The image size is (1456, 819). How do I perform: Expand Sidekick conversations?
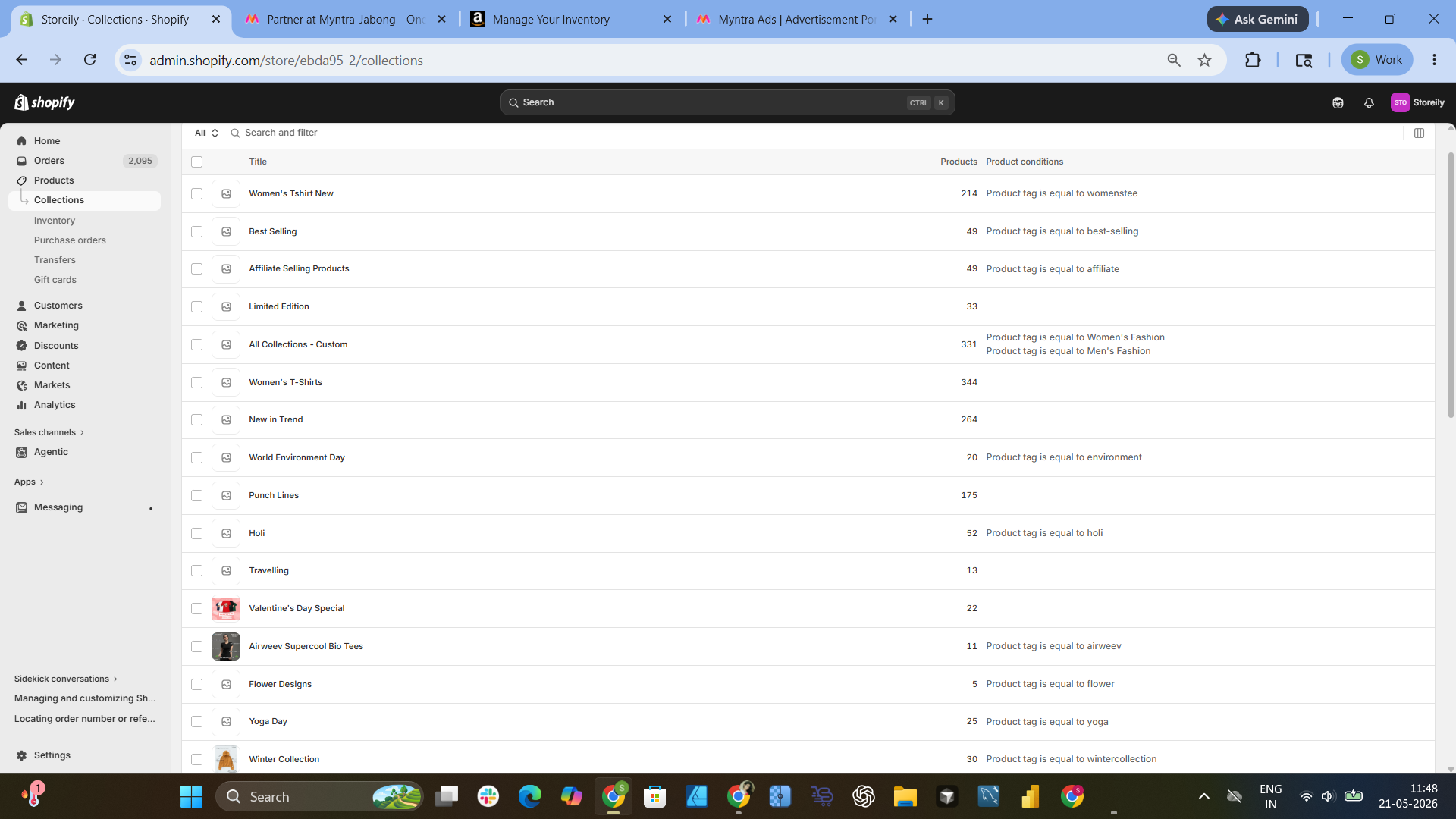65,679
